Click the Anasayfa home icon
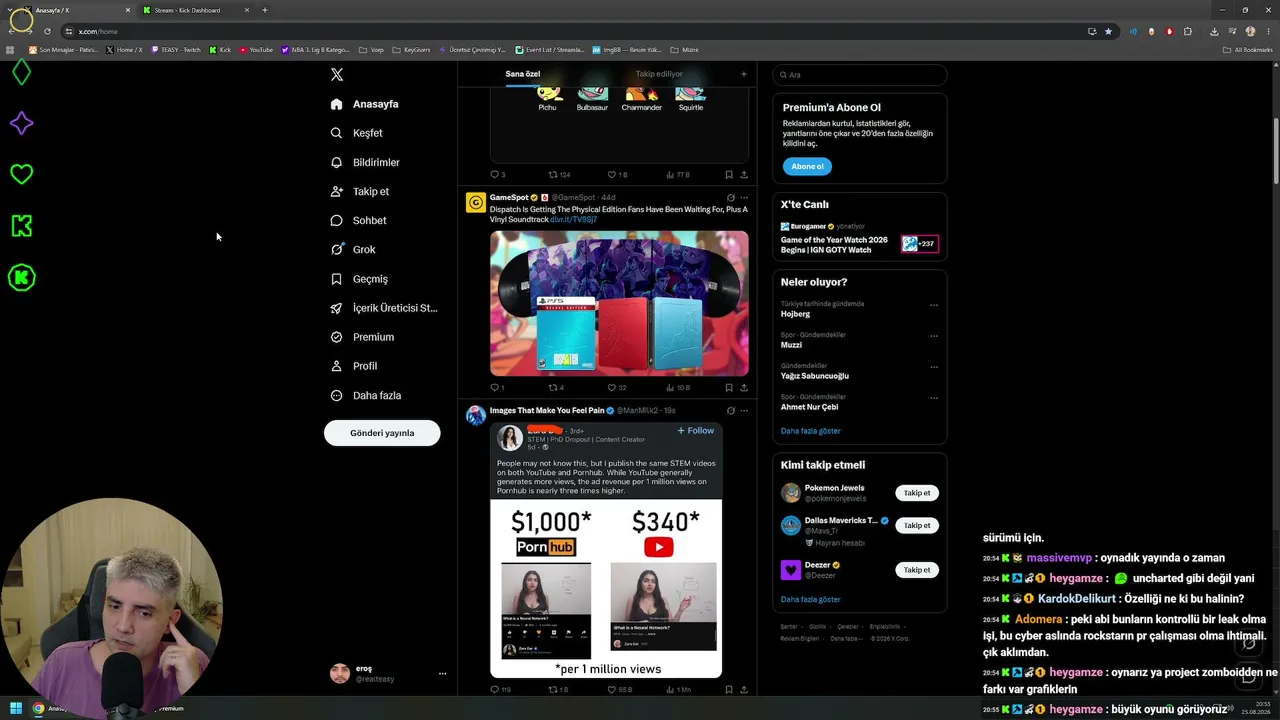The image size is (1280, 720). (336, 104)
